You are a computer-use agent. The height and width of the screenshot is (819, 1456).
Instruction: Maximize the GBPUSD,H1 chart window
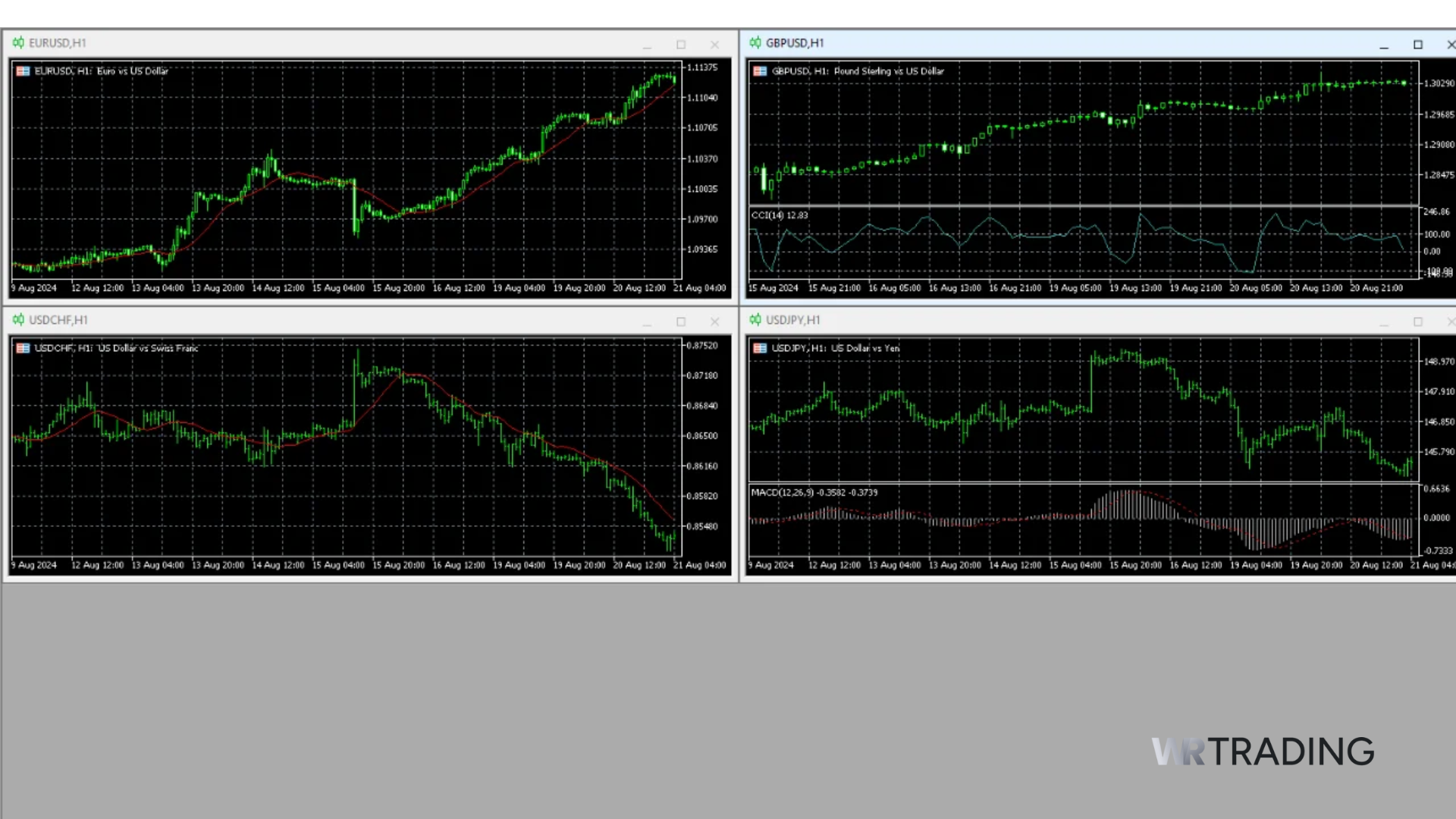tap(1418, 45)
